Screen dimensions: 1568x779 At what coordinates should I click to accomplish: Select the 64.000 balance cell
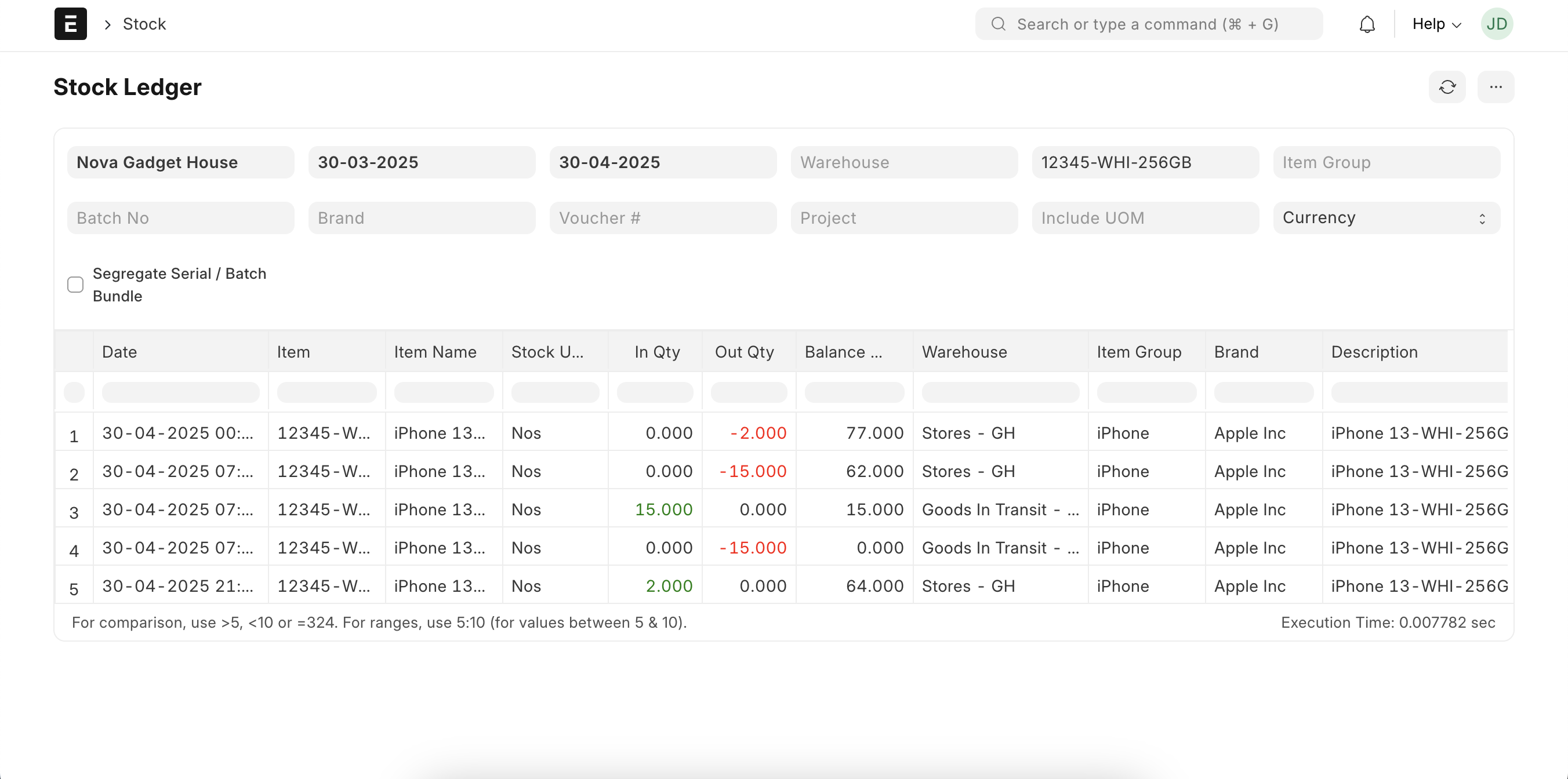[x=855, y=586]
